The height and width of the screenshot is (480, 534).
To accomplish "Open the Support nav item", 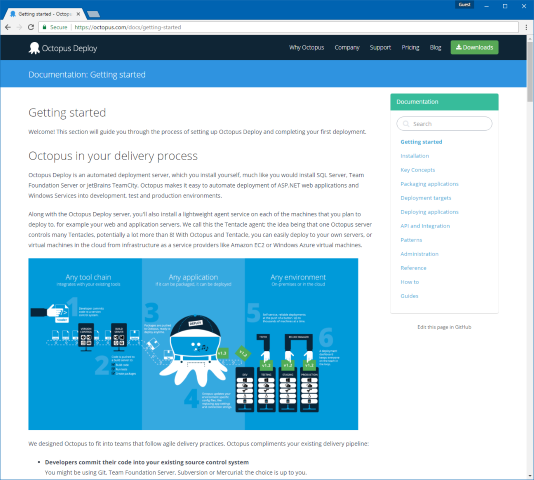I will 380,47.
